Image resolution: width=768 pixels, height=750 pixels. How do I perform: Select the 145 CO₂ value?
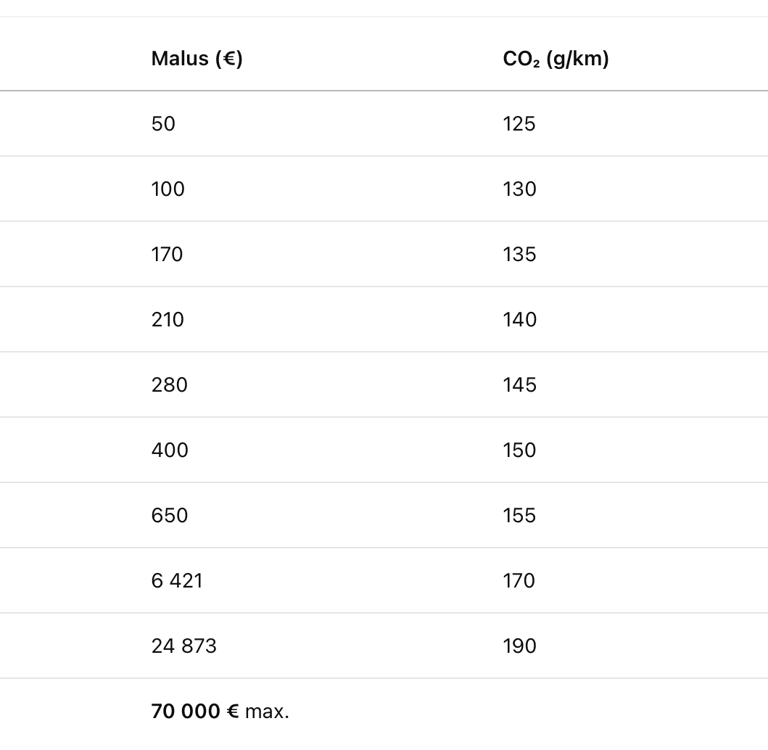pos(520,385)
